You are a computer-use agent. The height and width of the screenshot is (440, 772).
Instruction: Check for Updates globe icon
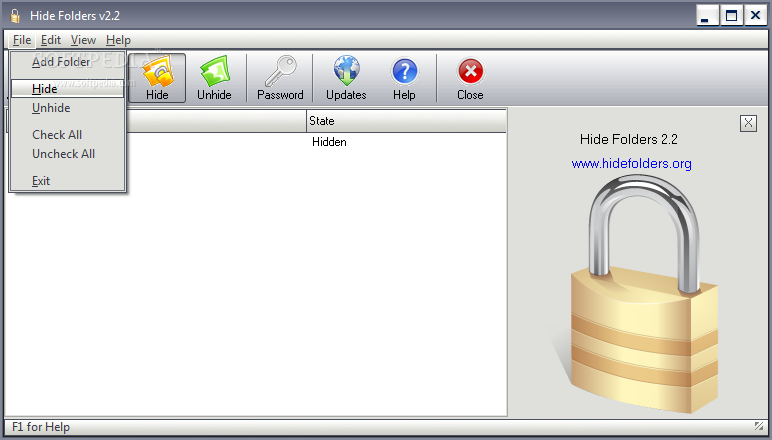346,78
